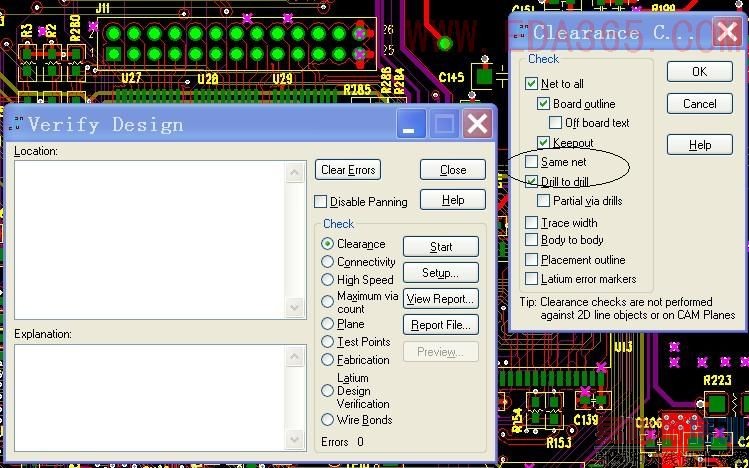
Task: Click inside the Explanation text box
Action: 150,397
